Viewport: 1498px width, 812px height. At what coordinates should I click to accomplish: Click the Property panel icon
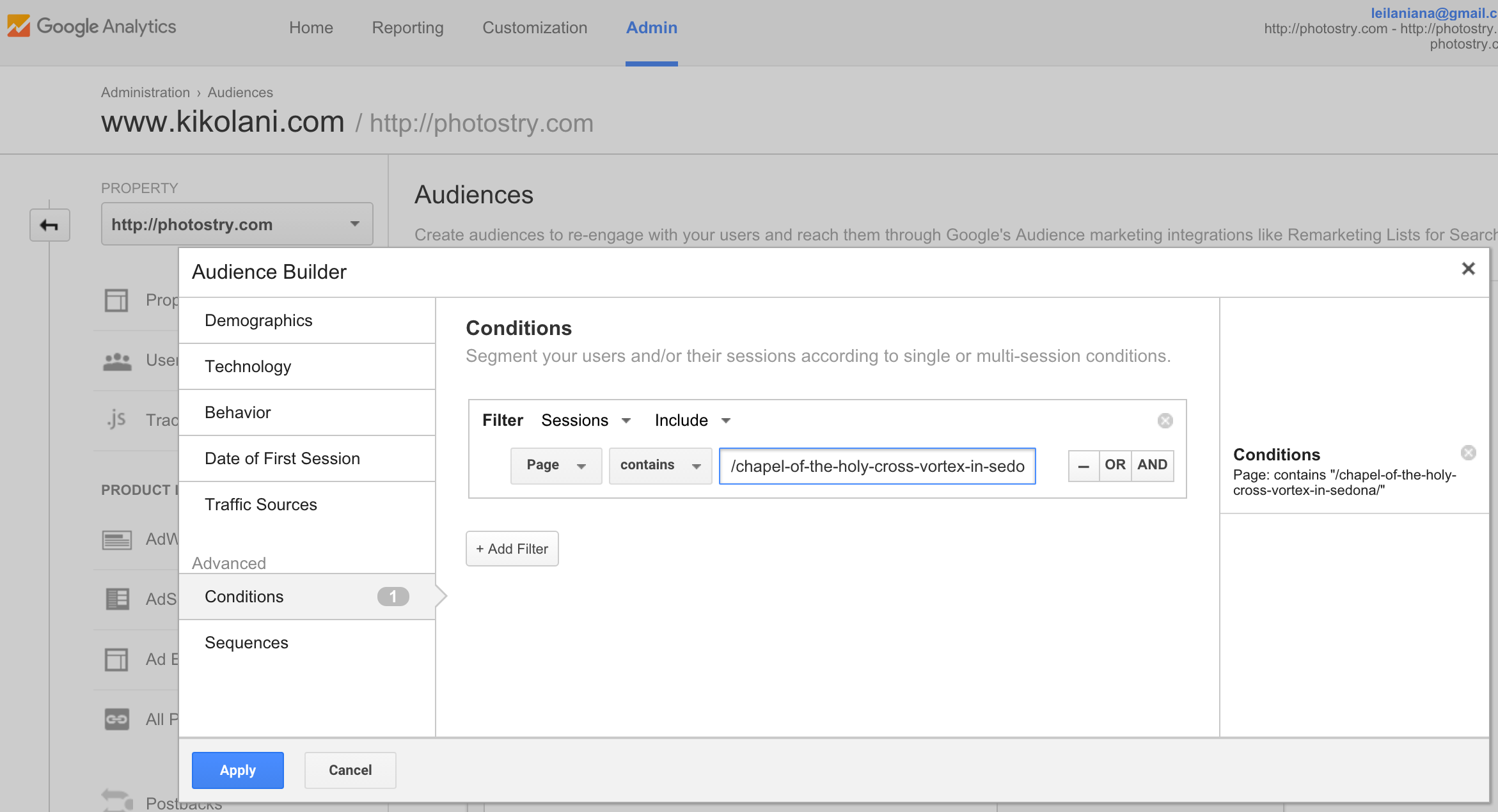pyautogui.click(x=51, y=225)
